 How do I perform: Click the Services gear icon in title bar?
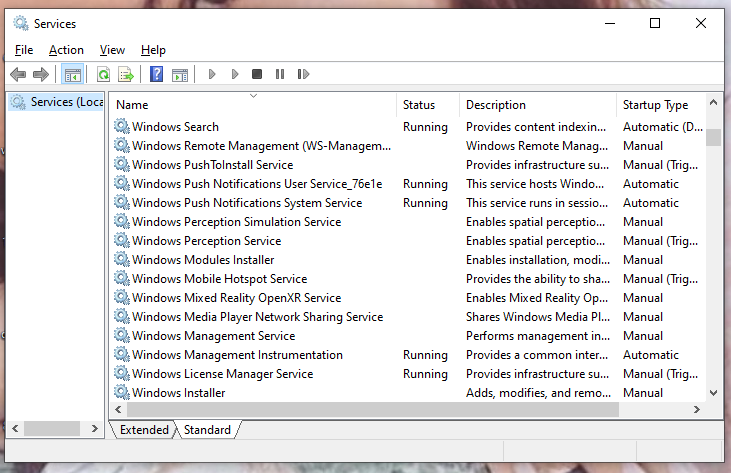click(x=21, y=23)
